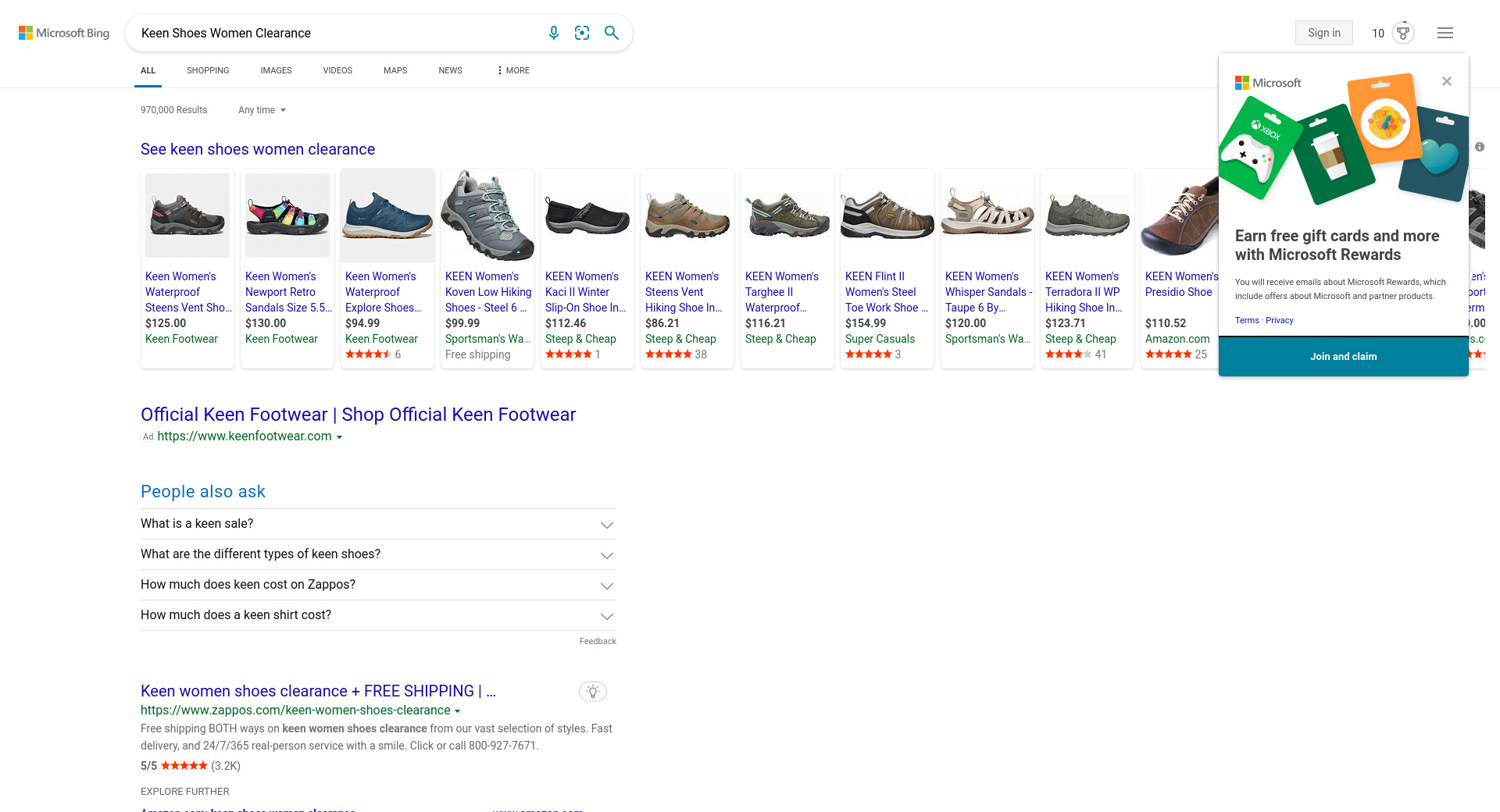Expand 'How much does a keen shirt cost?'

606,616
